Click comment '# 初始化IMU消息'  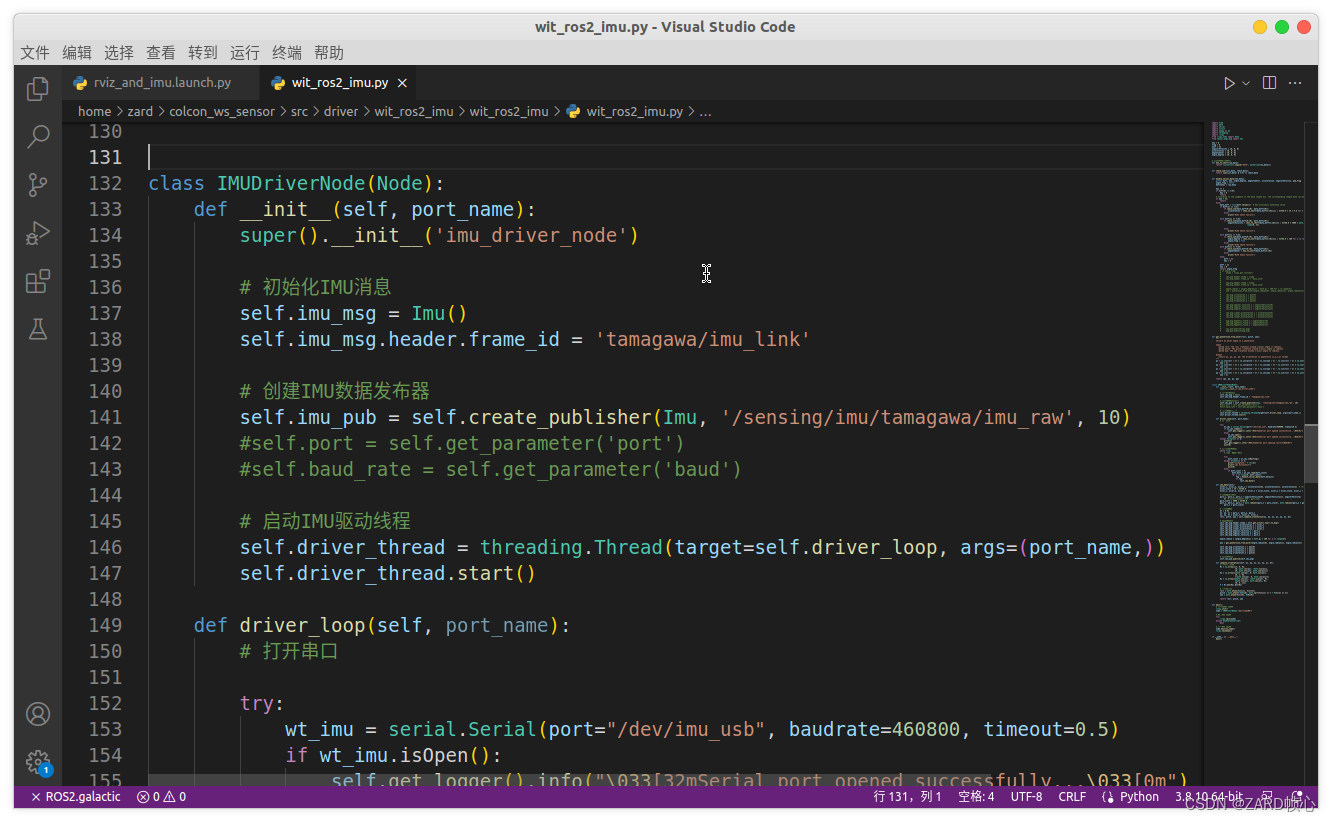click(x=315, y=287)
